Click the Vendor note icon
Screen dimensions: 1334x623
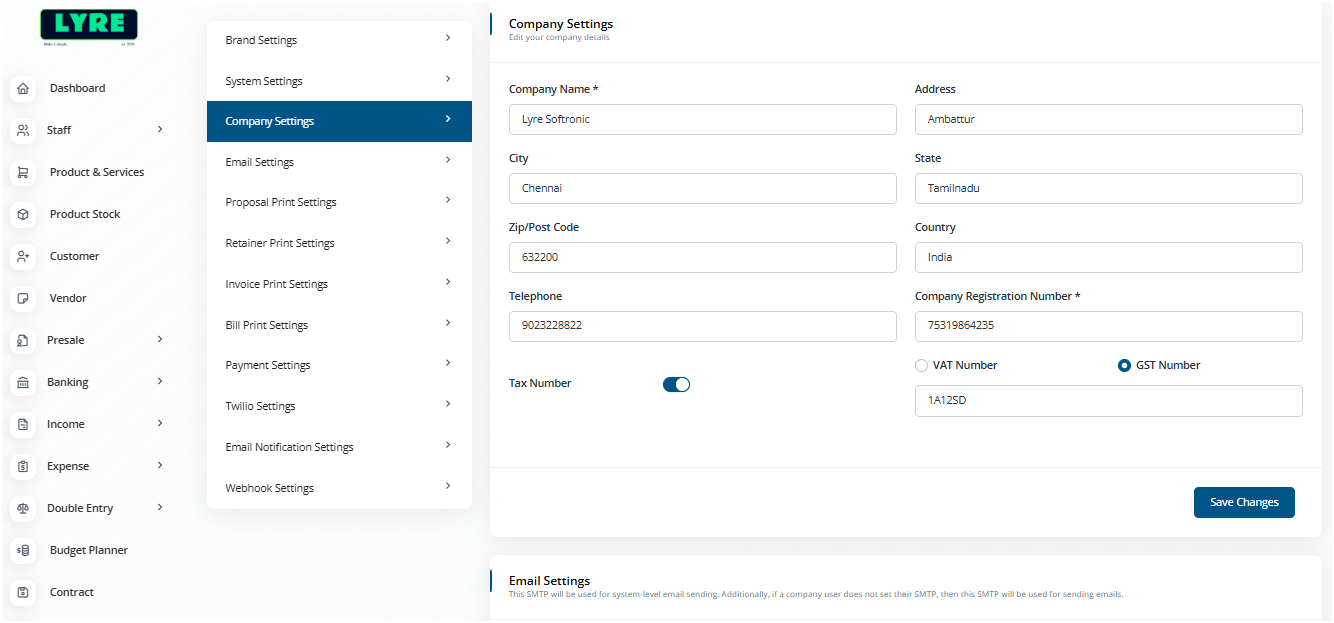point(23,298)
